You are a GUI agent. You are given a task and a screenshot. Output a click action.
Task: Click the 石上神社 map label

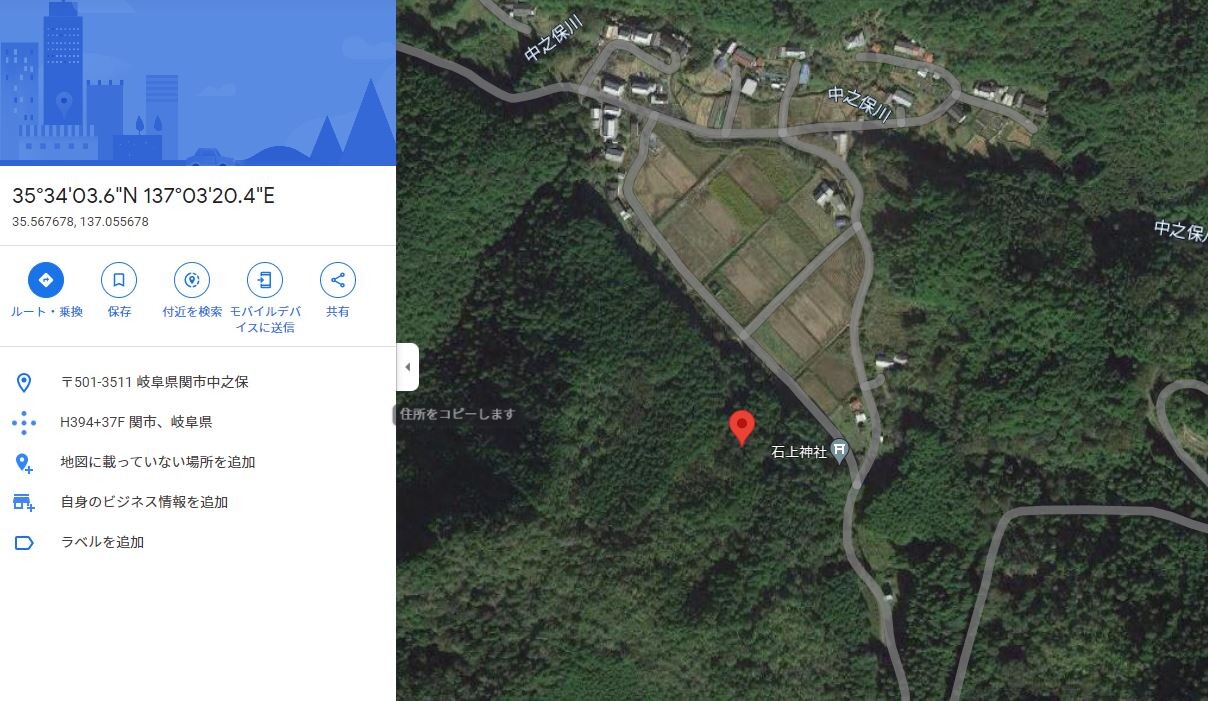799,452
